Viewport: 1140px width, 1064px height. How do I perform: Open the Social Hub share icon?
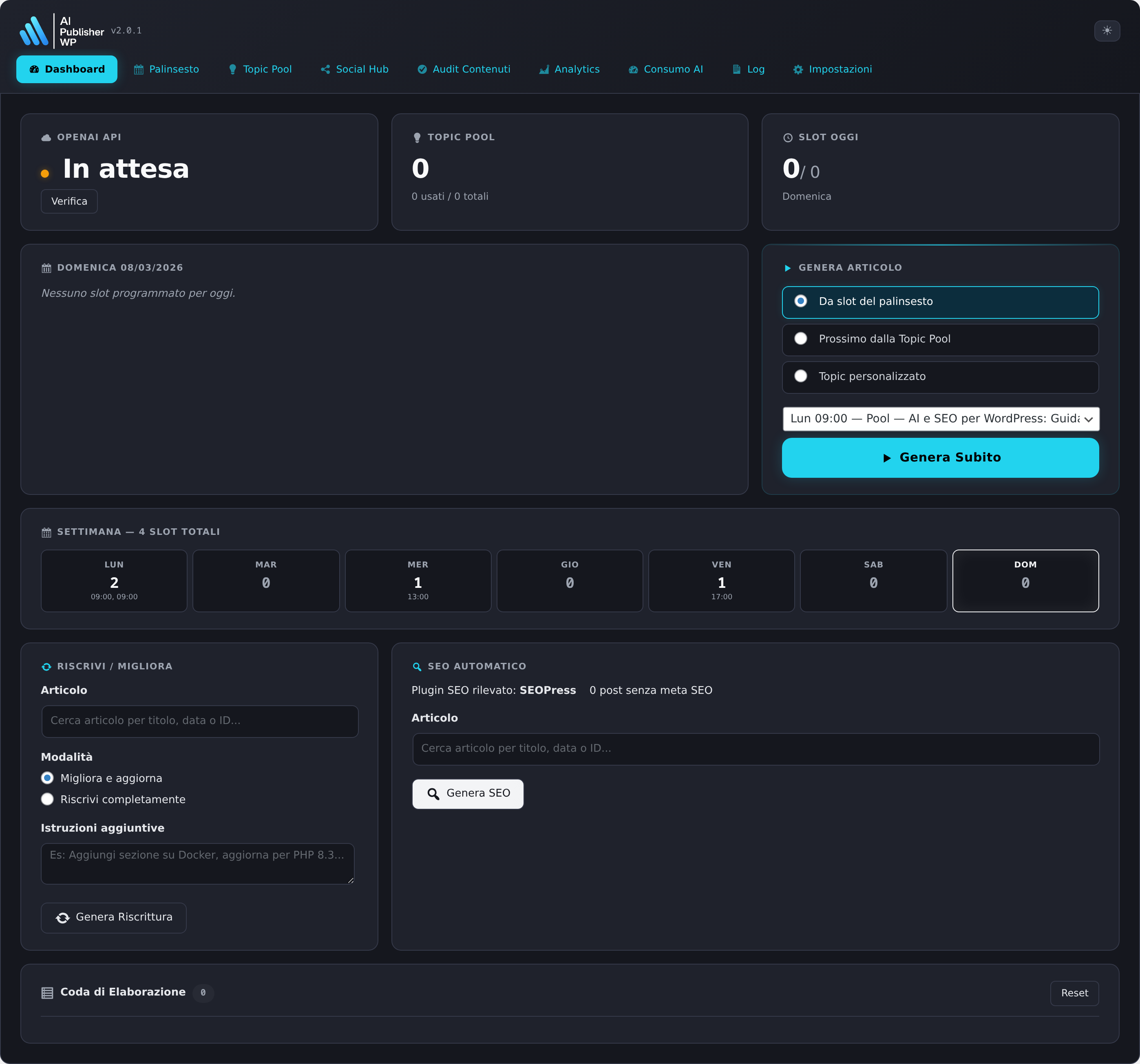(325, 69)
